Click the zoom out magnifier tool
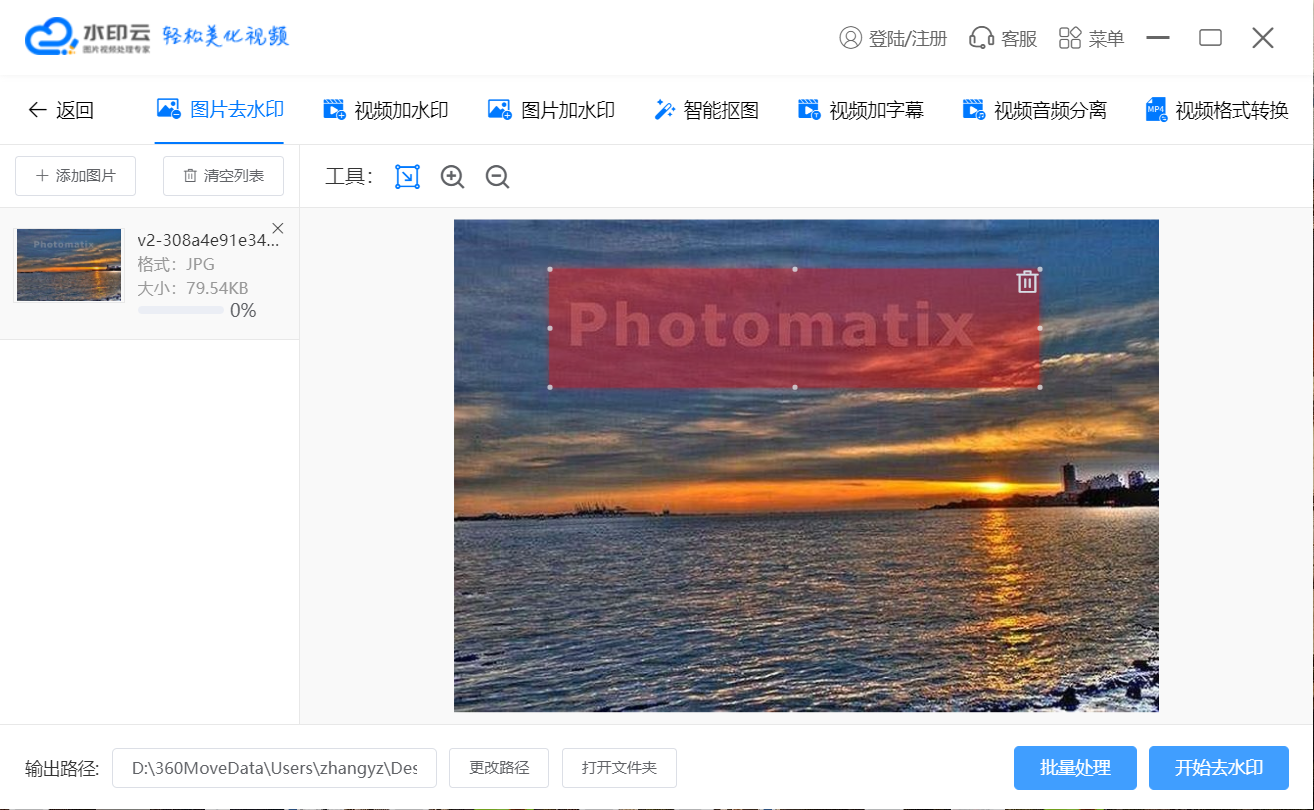Screen dimensions: 1314x810 (x=497, y=177)
